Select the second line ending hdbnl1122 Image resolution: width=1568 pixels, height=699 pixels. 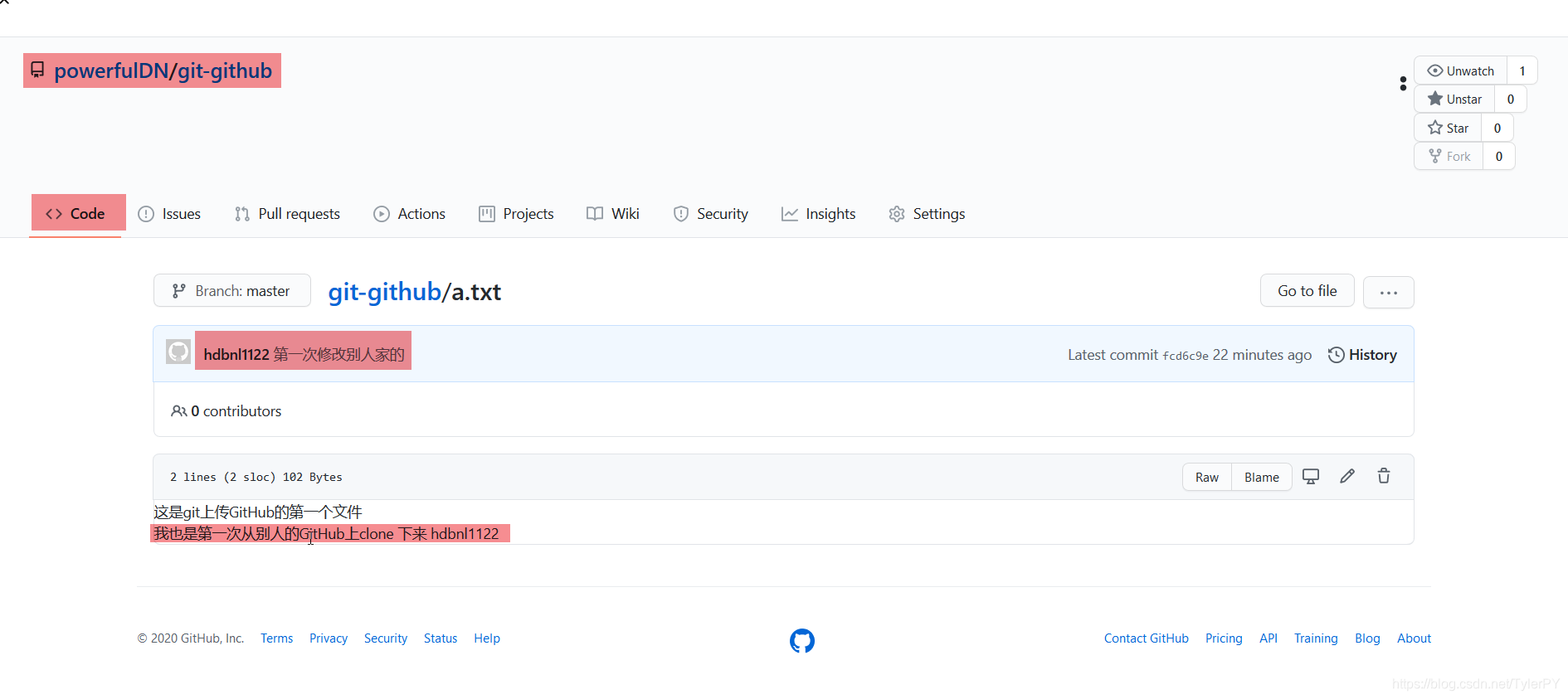pos(327,534)
